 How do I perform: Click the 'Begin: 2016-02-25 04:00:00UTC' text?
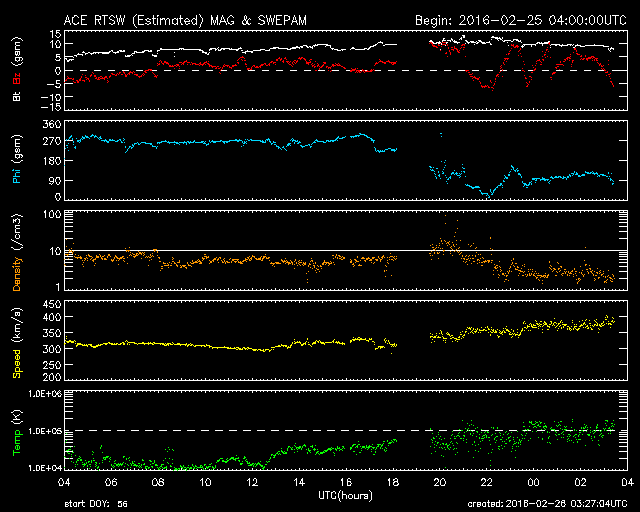(x=521, y=20)
